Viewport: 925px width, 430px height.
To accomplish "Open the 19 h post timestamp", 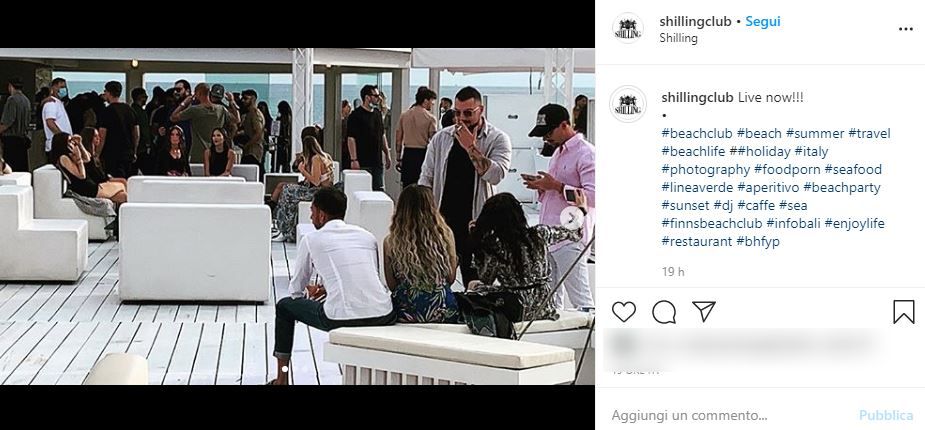I will 673,272.
